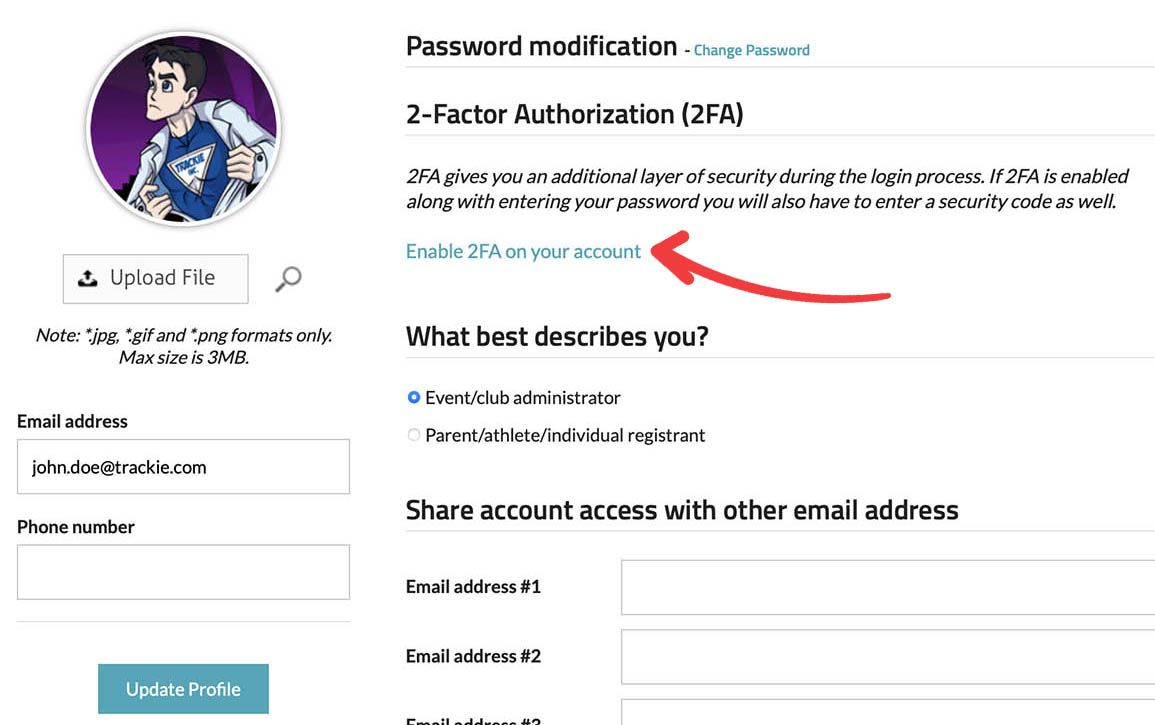
Task: Click the What best describes you? heading
Action: click(557, 336)
